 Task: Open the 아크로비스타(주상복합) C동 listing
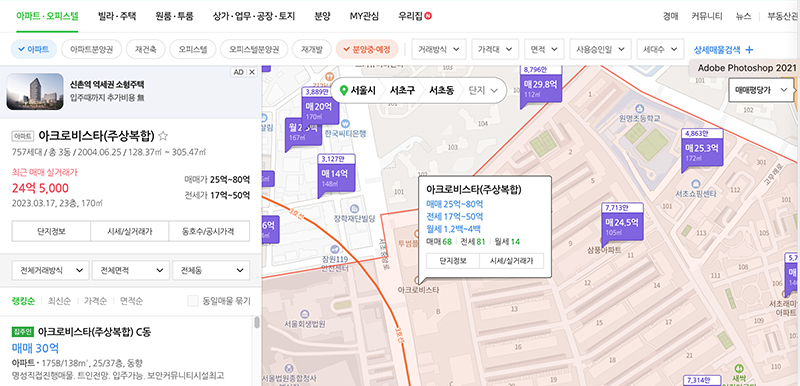94,332
